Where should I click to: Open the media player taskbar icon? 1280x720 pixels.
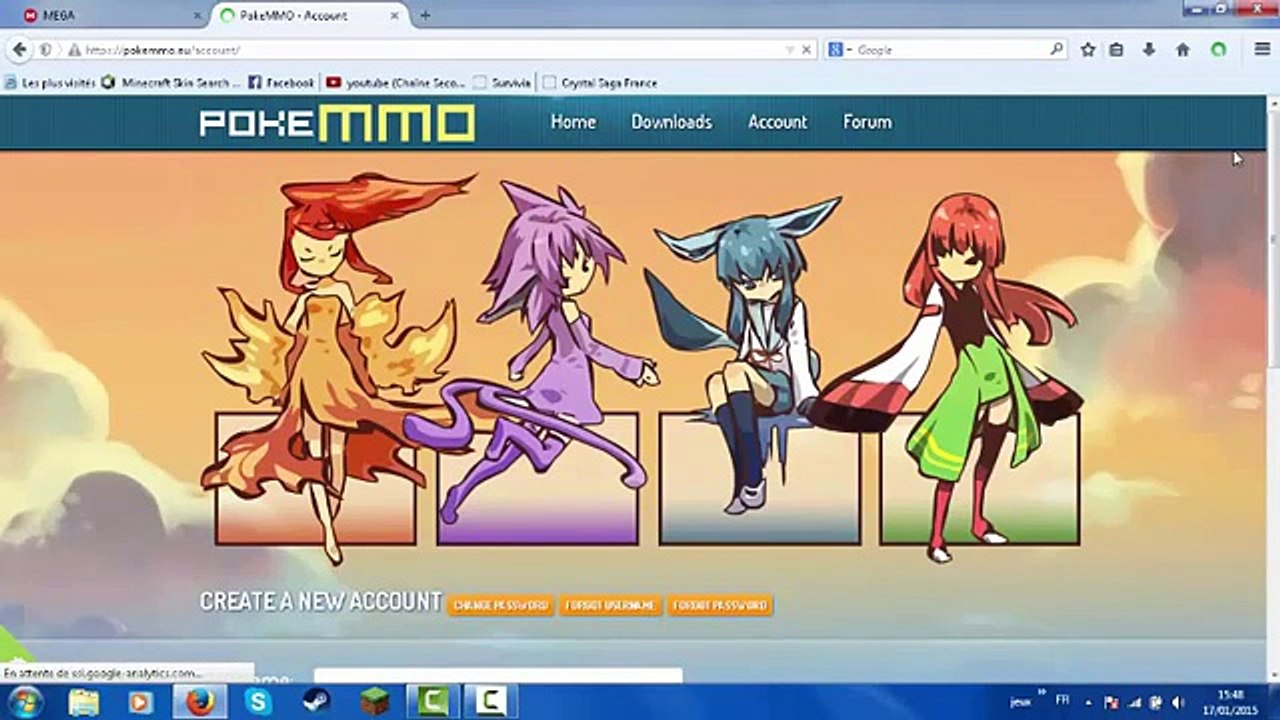click(x=141, y=702)
